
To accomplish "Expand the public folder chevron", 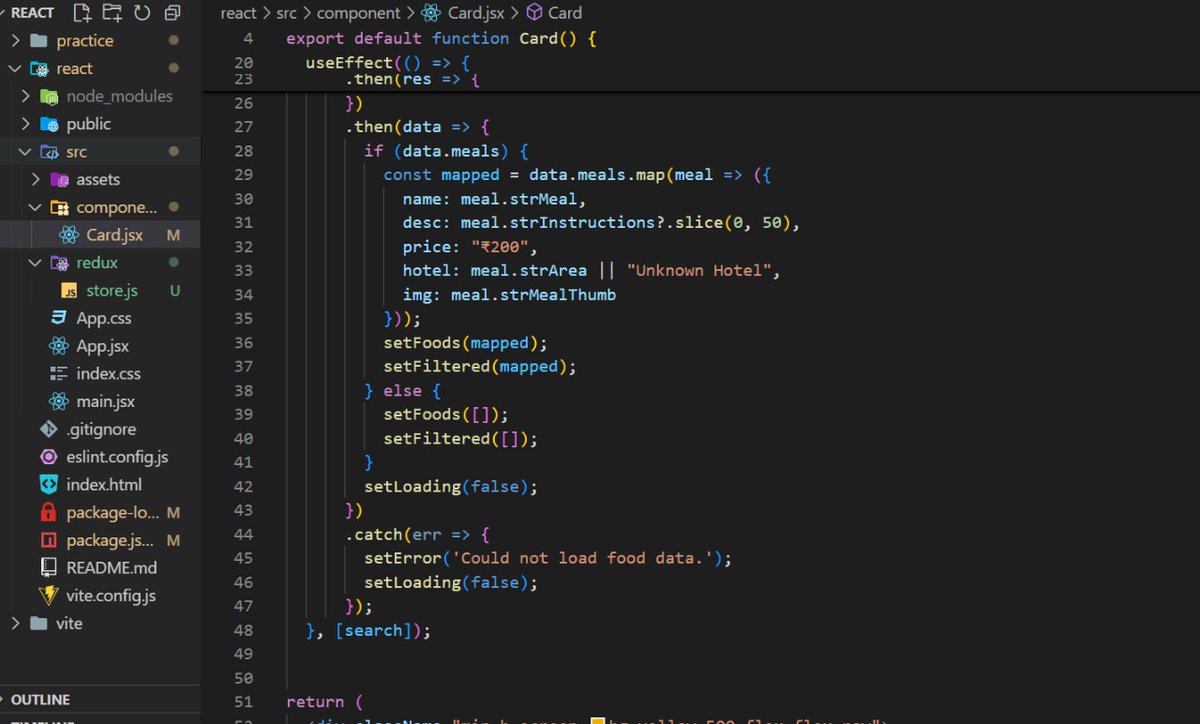I will click(26, 124).
